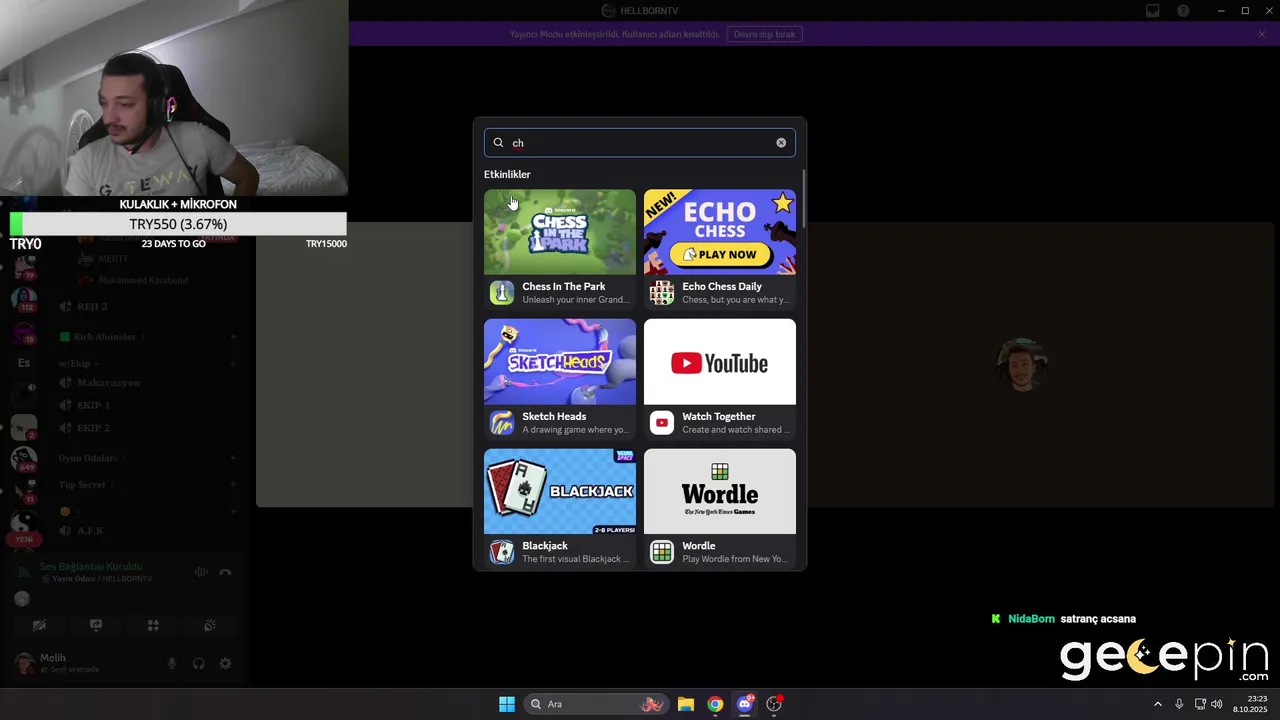Click the "Chess In The Park" title
This screenshot has width=1280, height=720.
point(564,286)
